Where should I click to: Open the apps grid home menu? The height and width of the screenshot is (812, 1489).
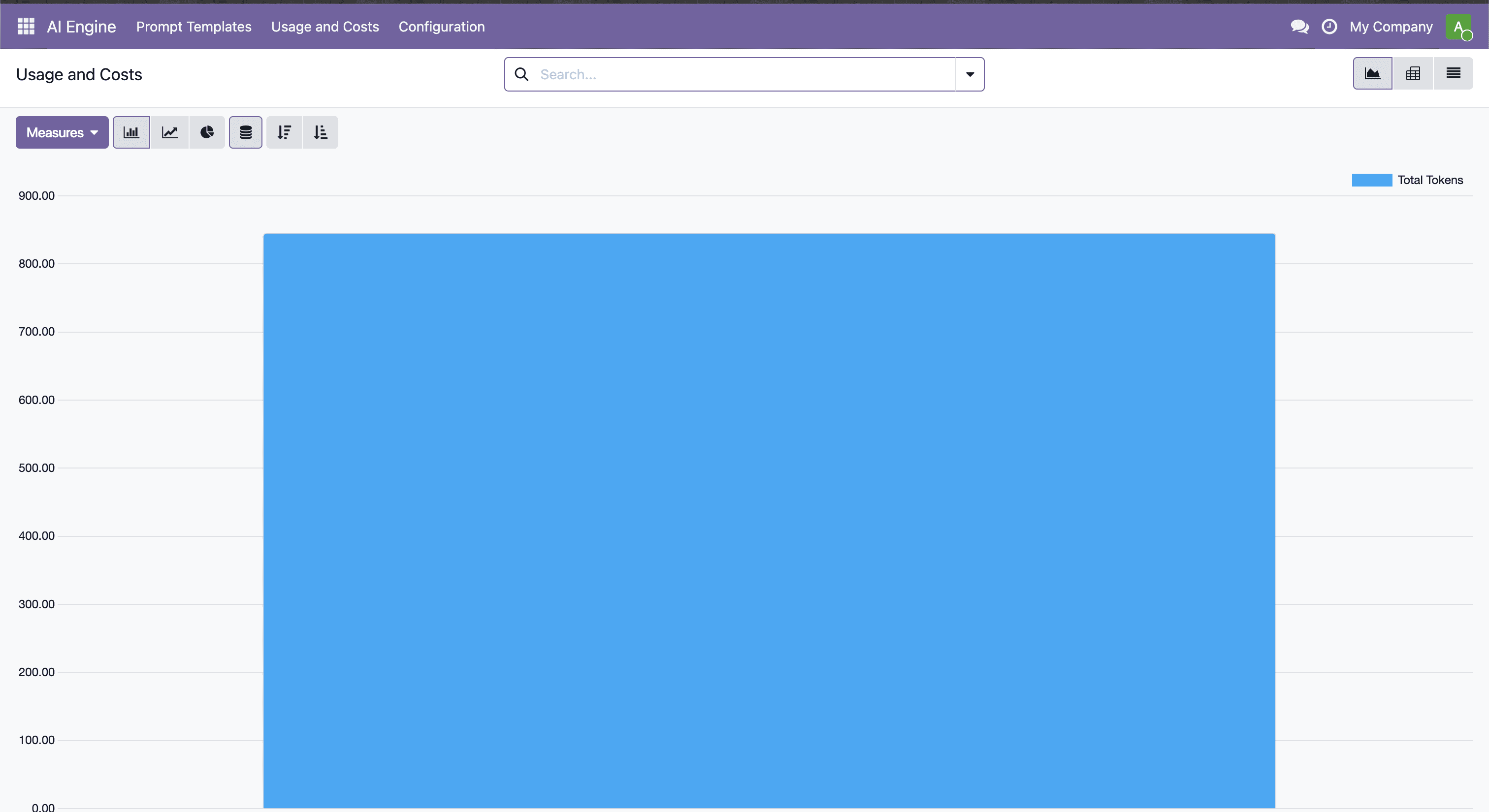(26, 27)
